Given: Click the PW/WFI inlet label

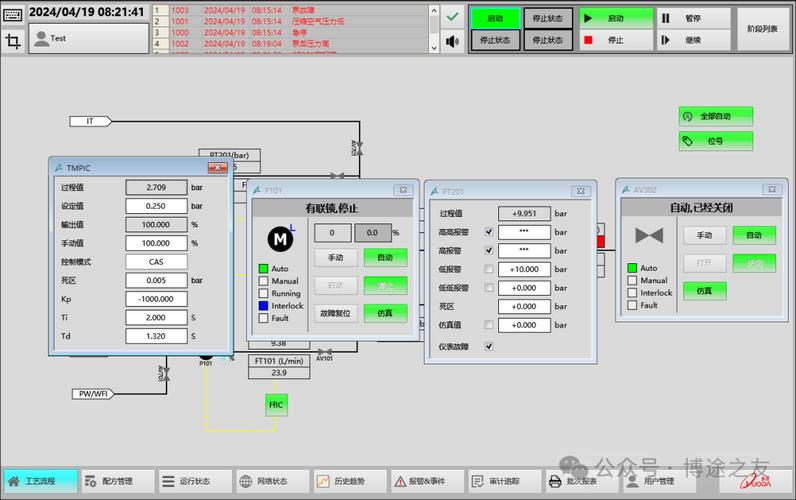Looking at the screenshot, I should (x=92, y=394).
